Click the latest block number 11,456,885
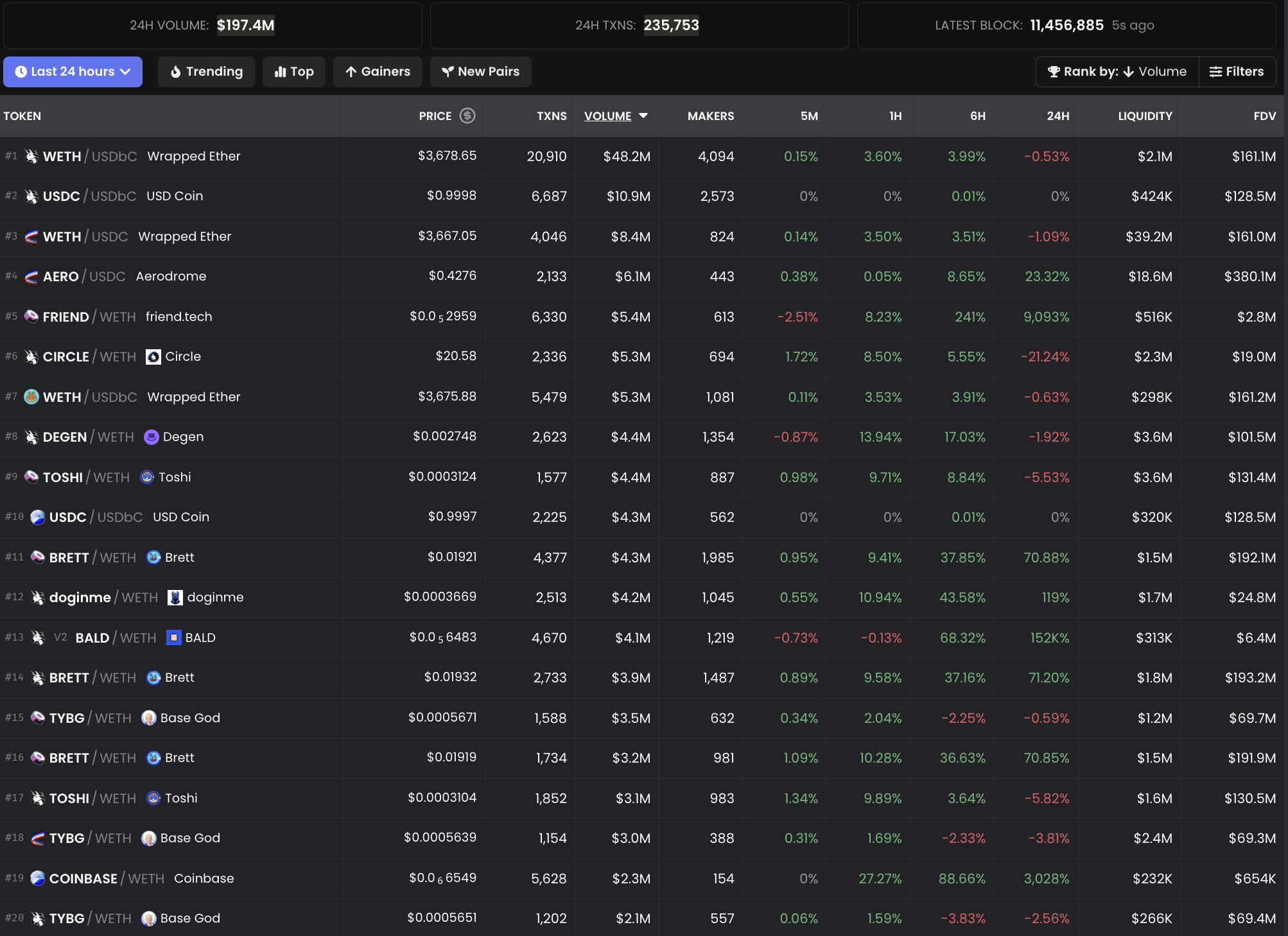The width and height of the screenshot is (1288, 936). (x=1066, y=25)
